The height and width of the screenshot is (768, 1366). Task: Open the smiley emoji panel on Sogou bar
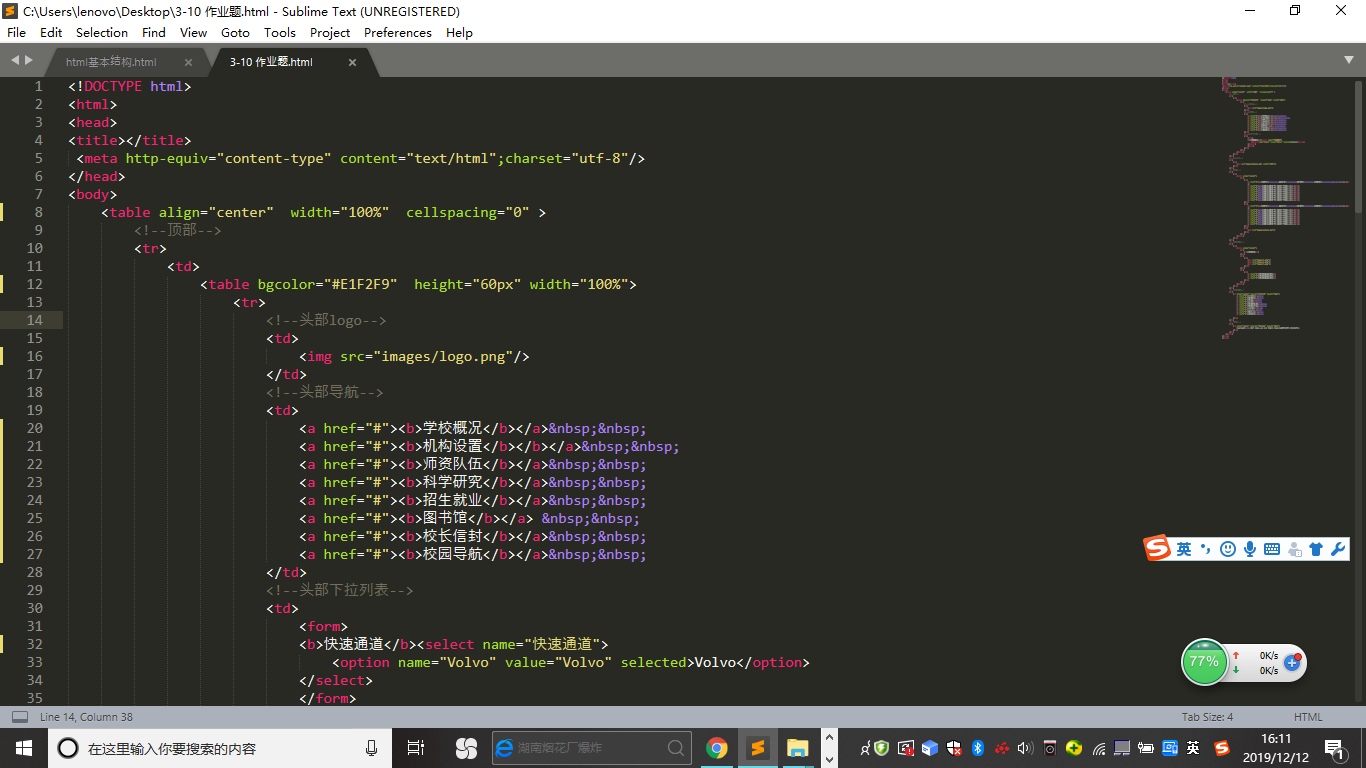point(1228,549)
